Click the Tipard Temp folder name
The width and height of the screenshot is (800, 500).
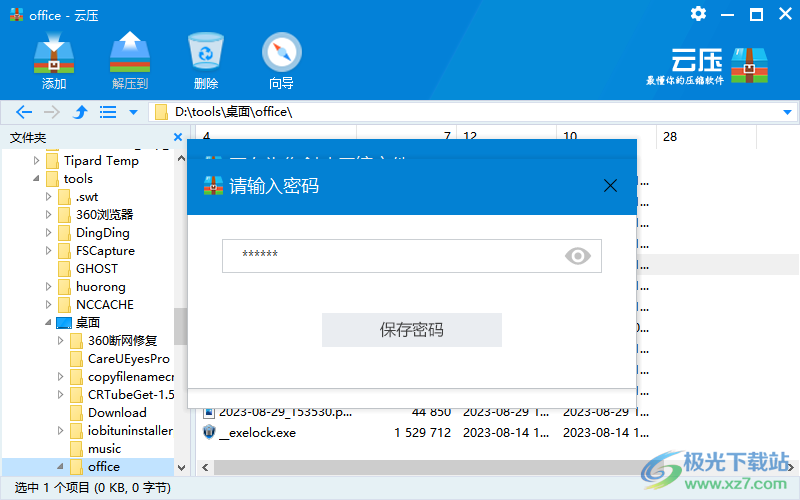101,161
